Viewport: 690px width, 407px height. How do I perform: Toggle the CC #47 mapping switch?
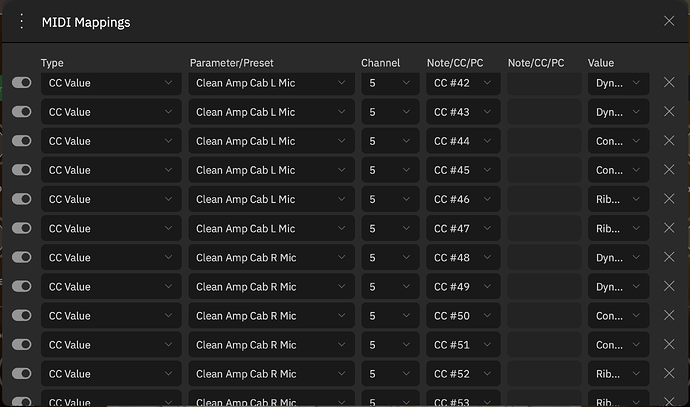click(22, 228)
